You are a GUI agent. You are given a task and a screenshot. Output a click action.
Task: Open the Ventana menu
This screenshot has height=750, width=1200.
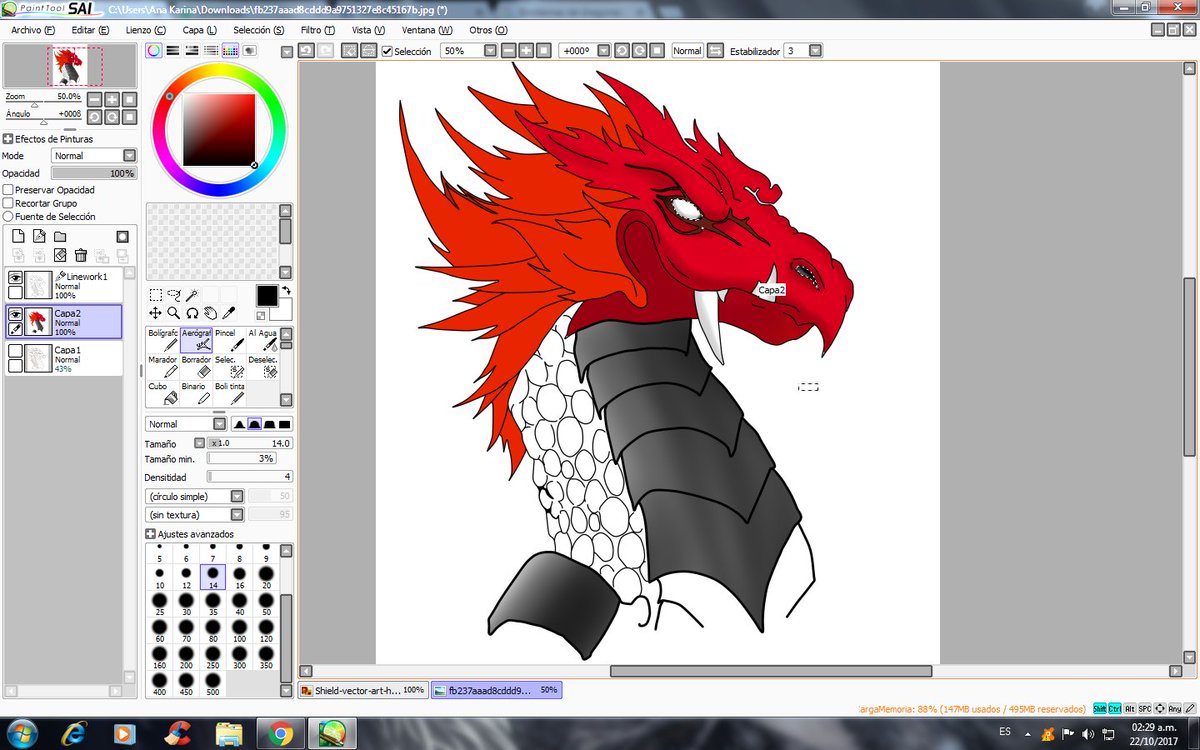coord(427,30)
